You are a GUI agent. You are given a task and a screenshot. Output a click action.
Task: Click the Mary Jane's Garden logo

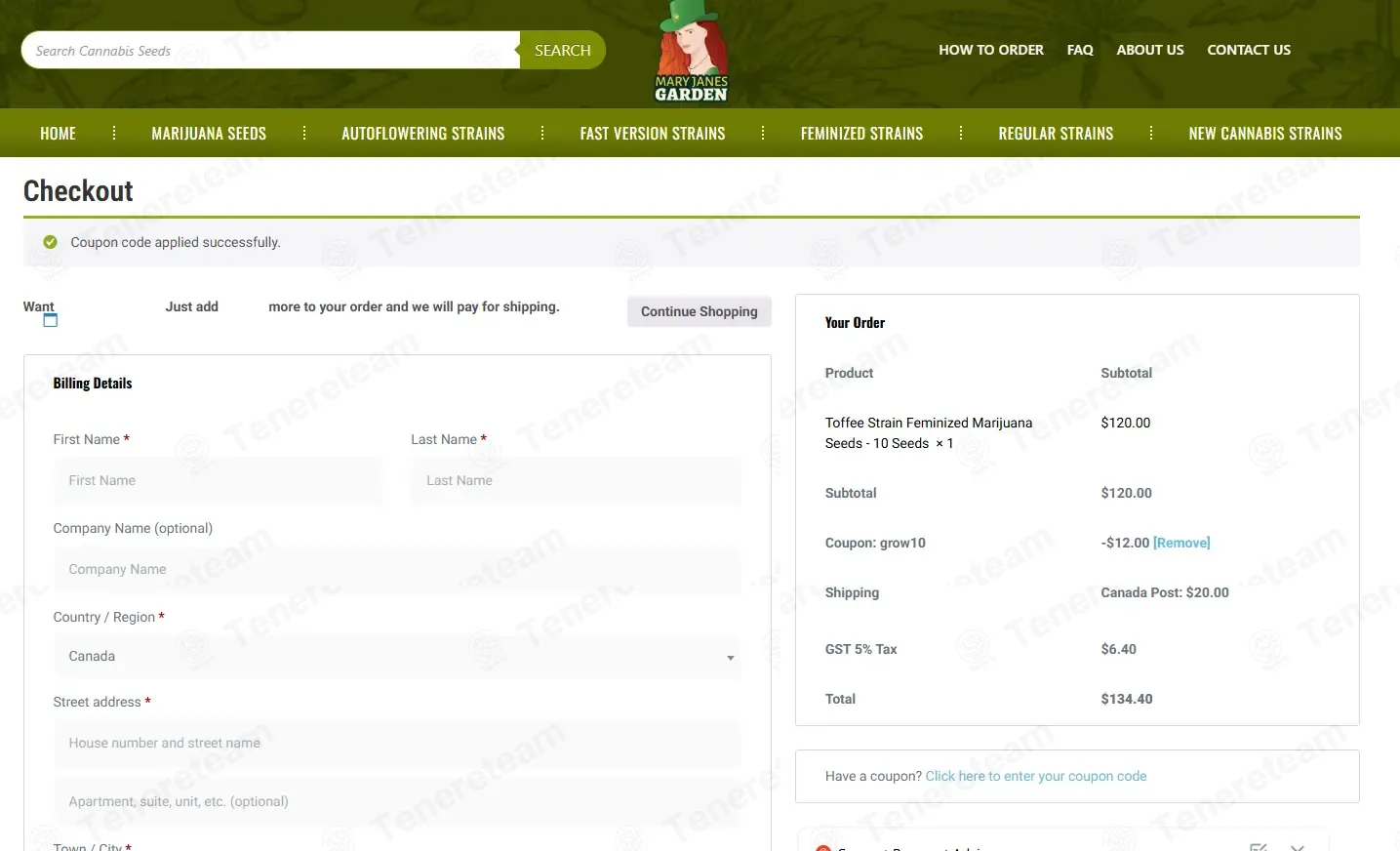coord(692,52)
